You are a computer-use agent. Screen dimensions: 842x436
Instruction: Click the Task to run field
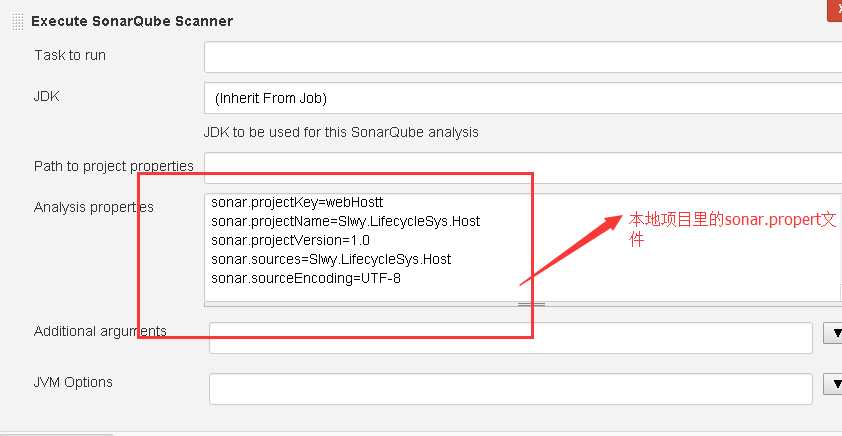tap(522, 57)
